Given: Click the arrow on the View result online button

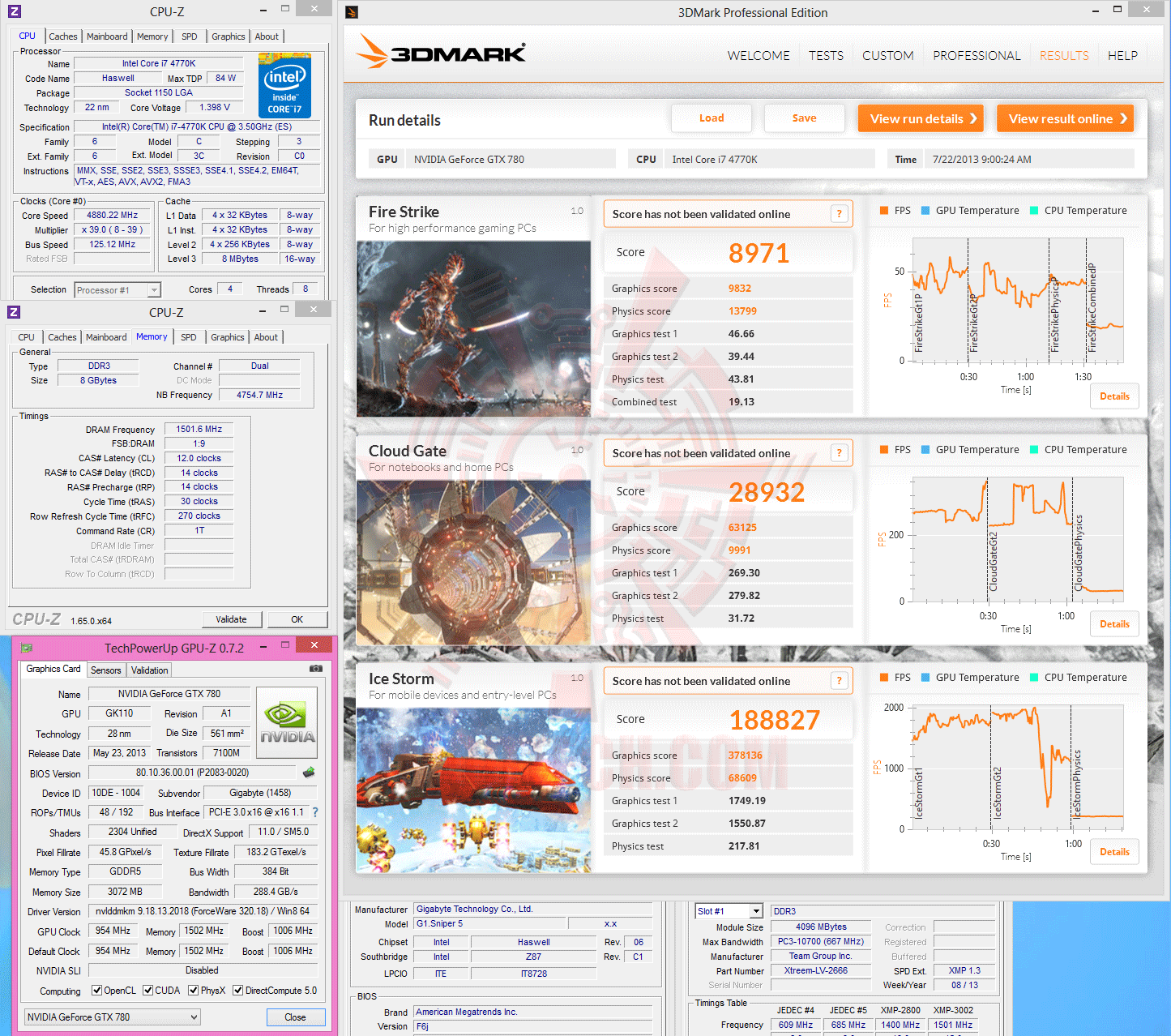Looking at the screenshot, I should pyautogui.click(x=1123, y=118).
